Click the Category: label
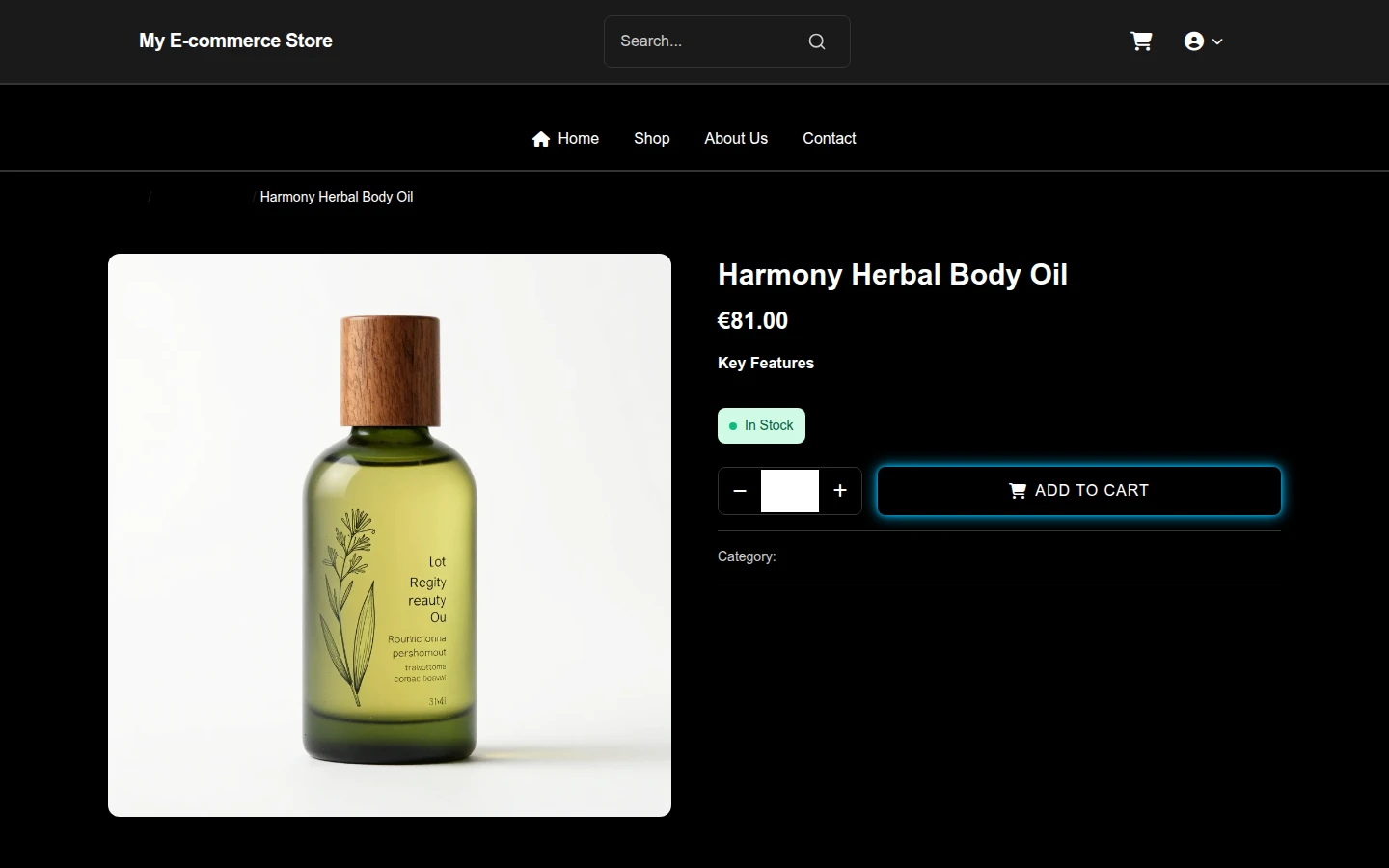 coord(747,557)
